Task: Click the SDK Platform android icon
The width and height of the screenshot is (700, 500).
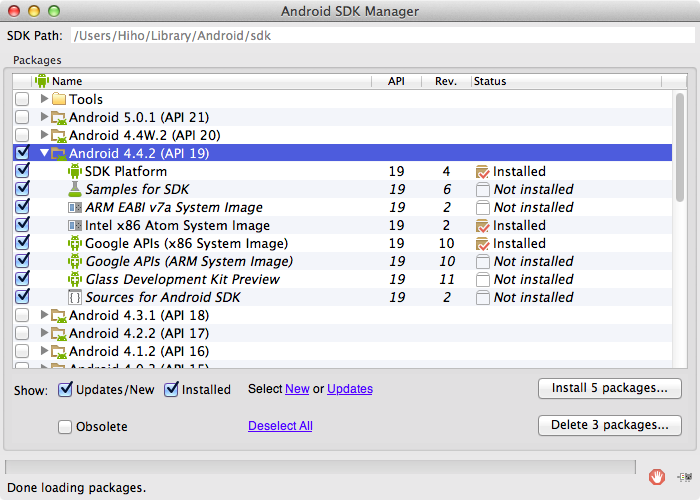Action: point(74,171)
